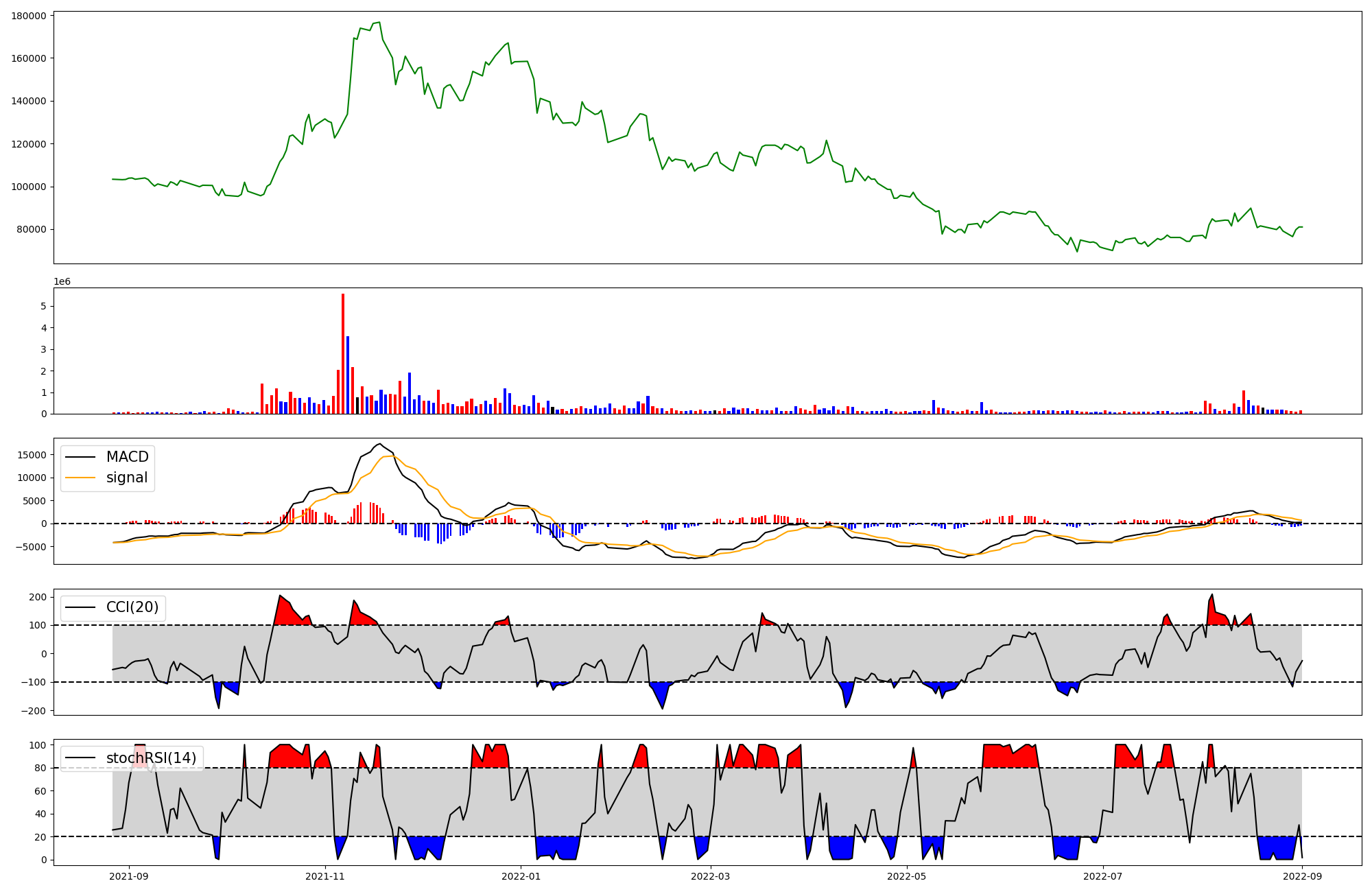This screenshot has width=1372, height=892.
Task: Click the 180000 price axis label
Action: click(29, 16)
